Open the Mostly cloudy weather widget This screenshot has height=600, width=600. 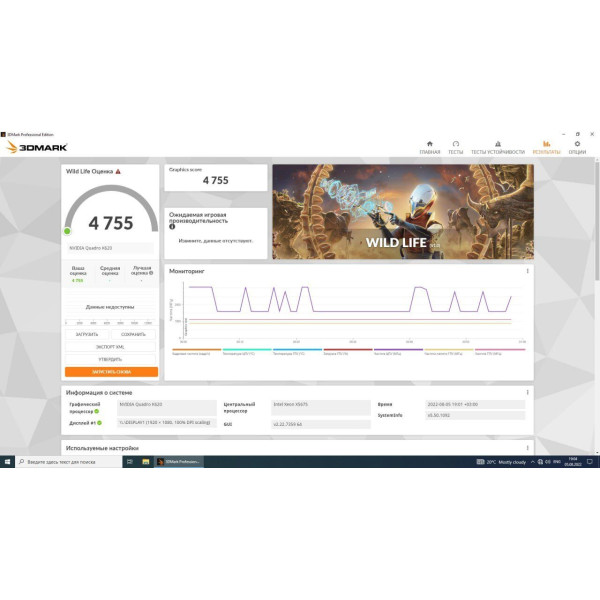(x=501, y=462)
